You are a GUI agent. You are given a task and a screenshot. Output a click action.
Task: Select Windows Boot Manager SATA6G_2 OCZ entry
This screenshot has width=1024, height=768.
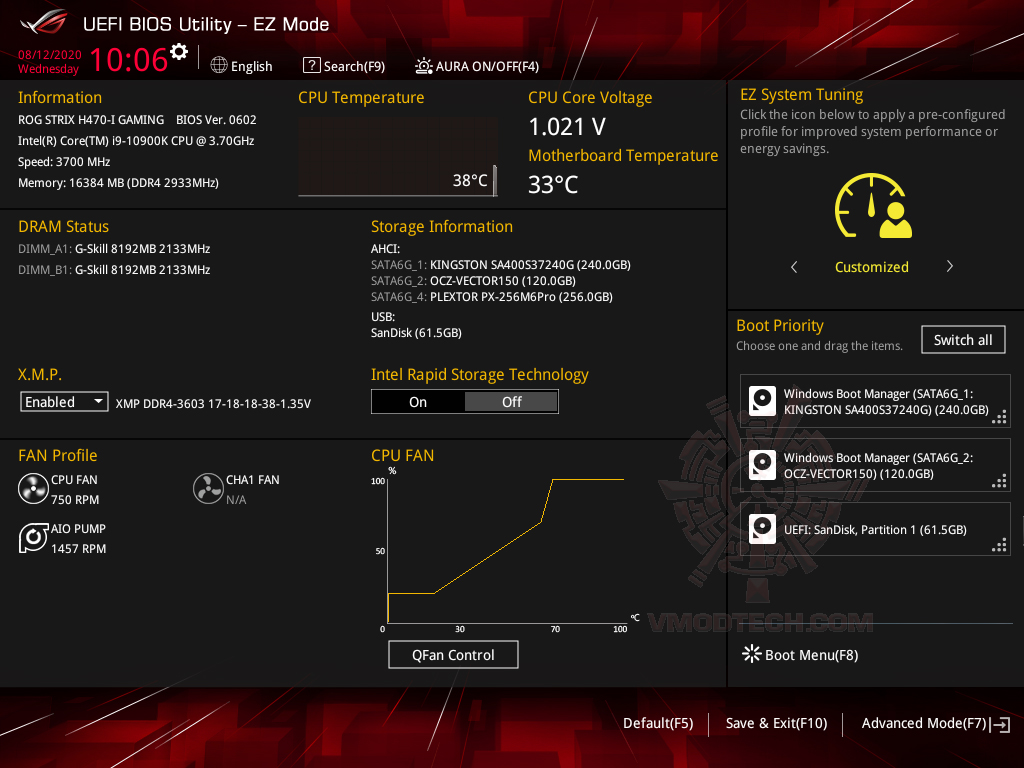pyautogui.click(x=875, y=465)
